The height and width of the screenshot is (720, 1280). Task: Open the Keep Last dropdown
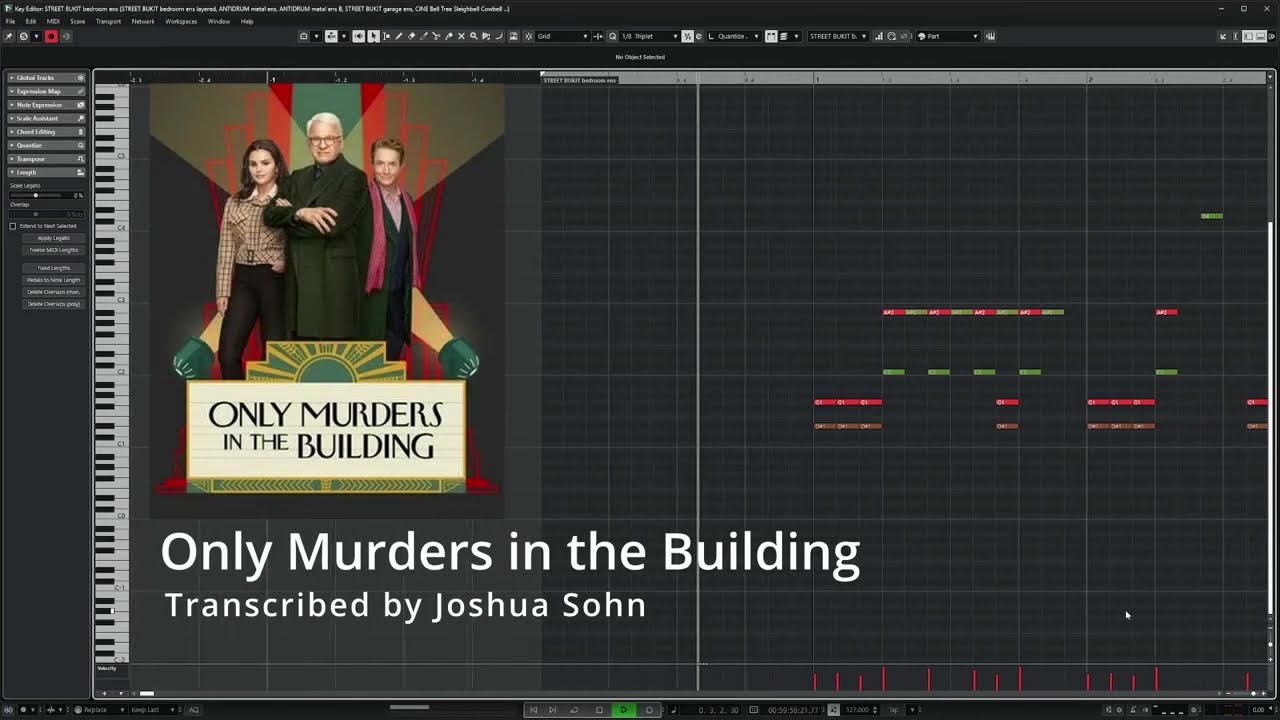(154, 710)
